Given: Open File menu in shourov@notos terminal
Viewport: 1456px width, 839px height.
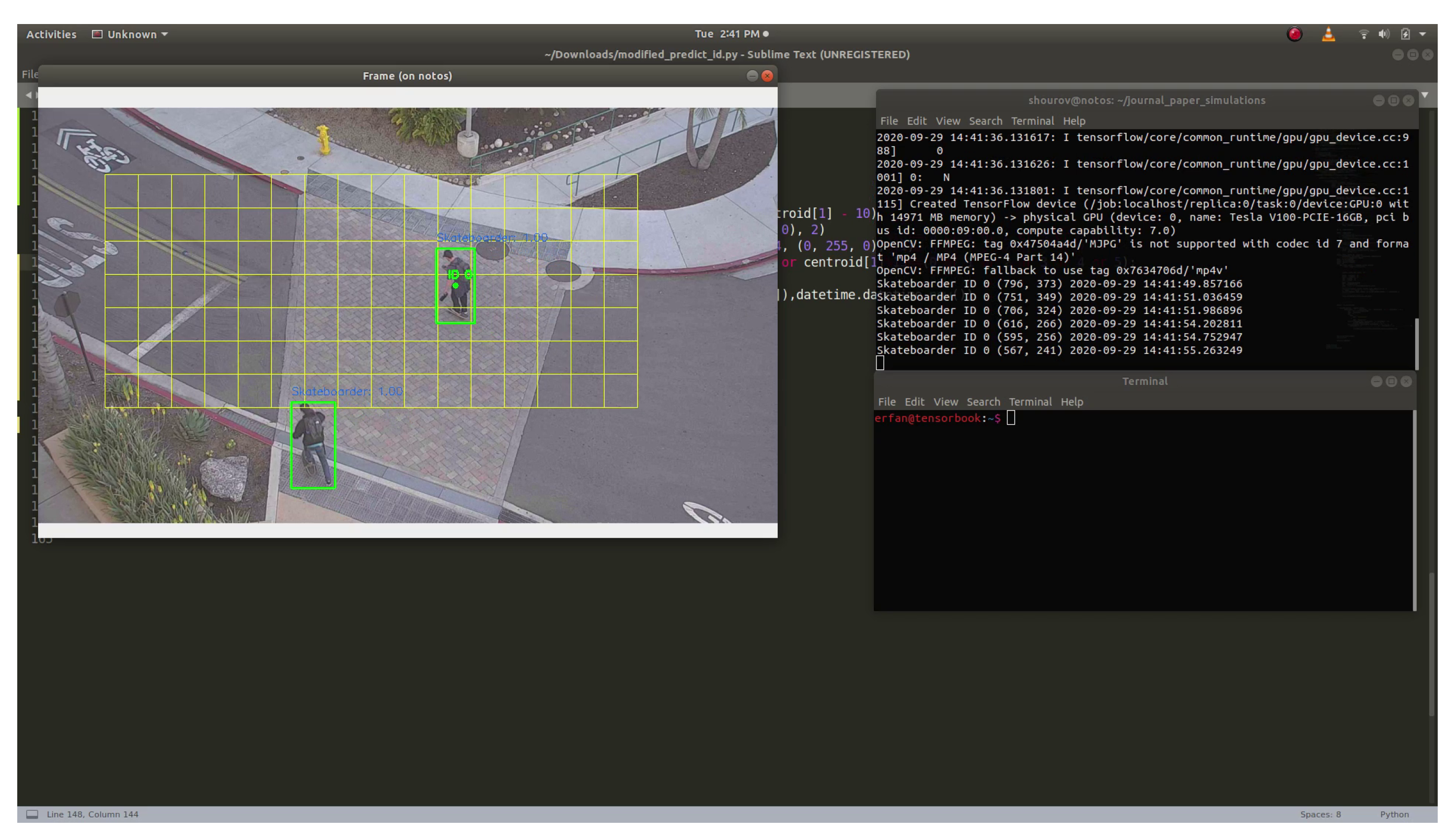Looking at the screenshot, I should coord(888,121).
